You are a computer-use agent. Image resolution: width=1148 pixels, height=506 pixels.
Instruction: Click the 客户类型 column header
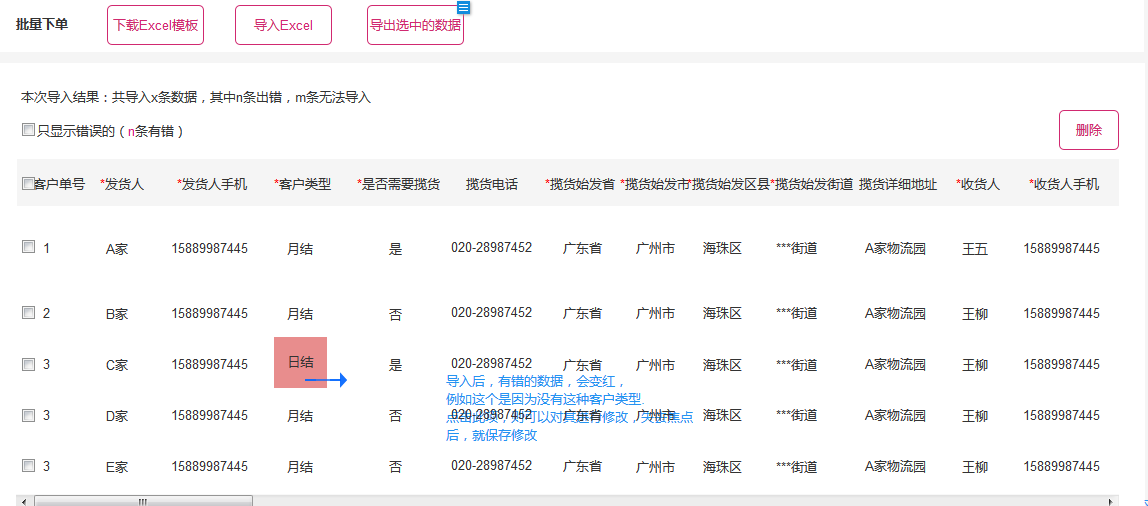coord(302,184)
